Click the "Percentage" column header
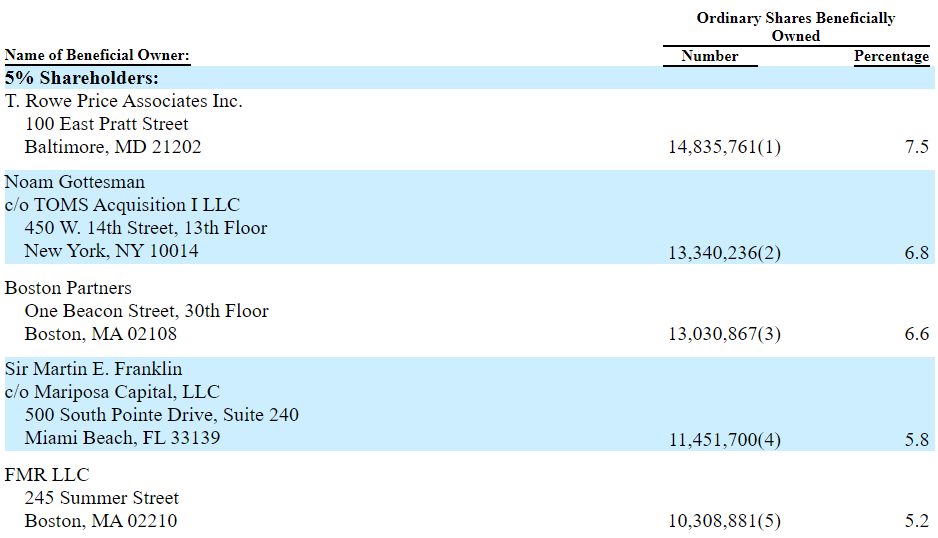 click(x=891, y=56)
